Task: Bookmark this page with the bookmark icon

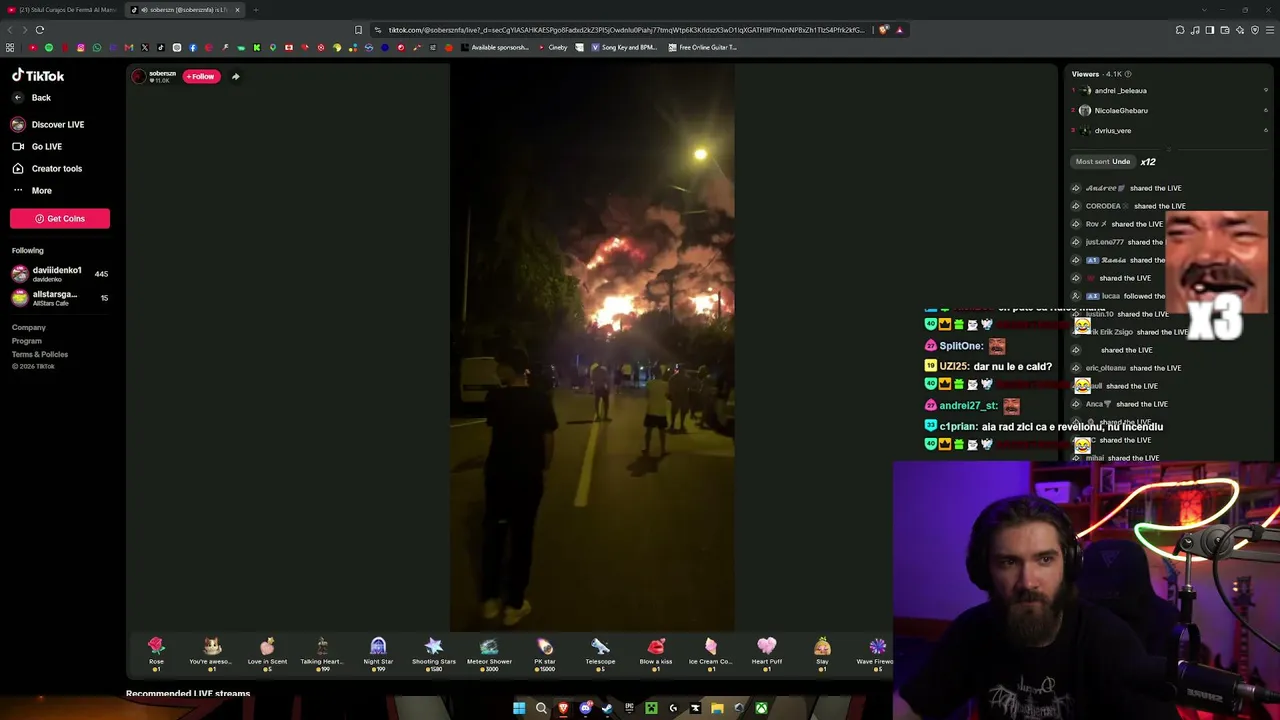Action: (358, 30)
